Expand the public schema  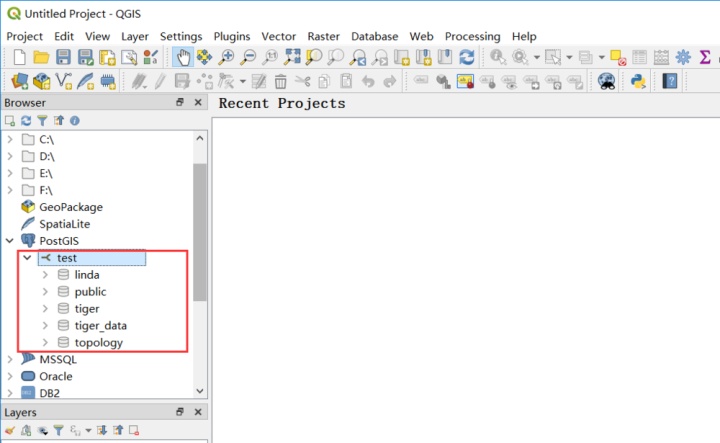point(45,292)
